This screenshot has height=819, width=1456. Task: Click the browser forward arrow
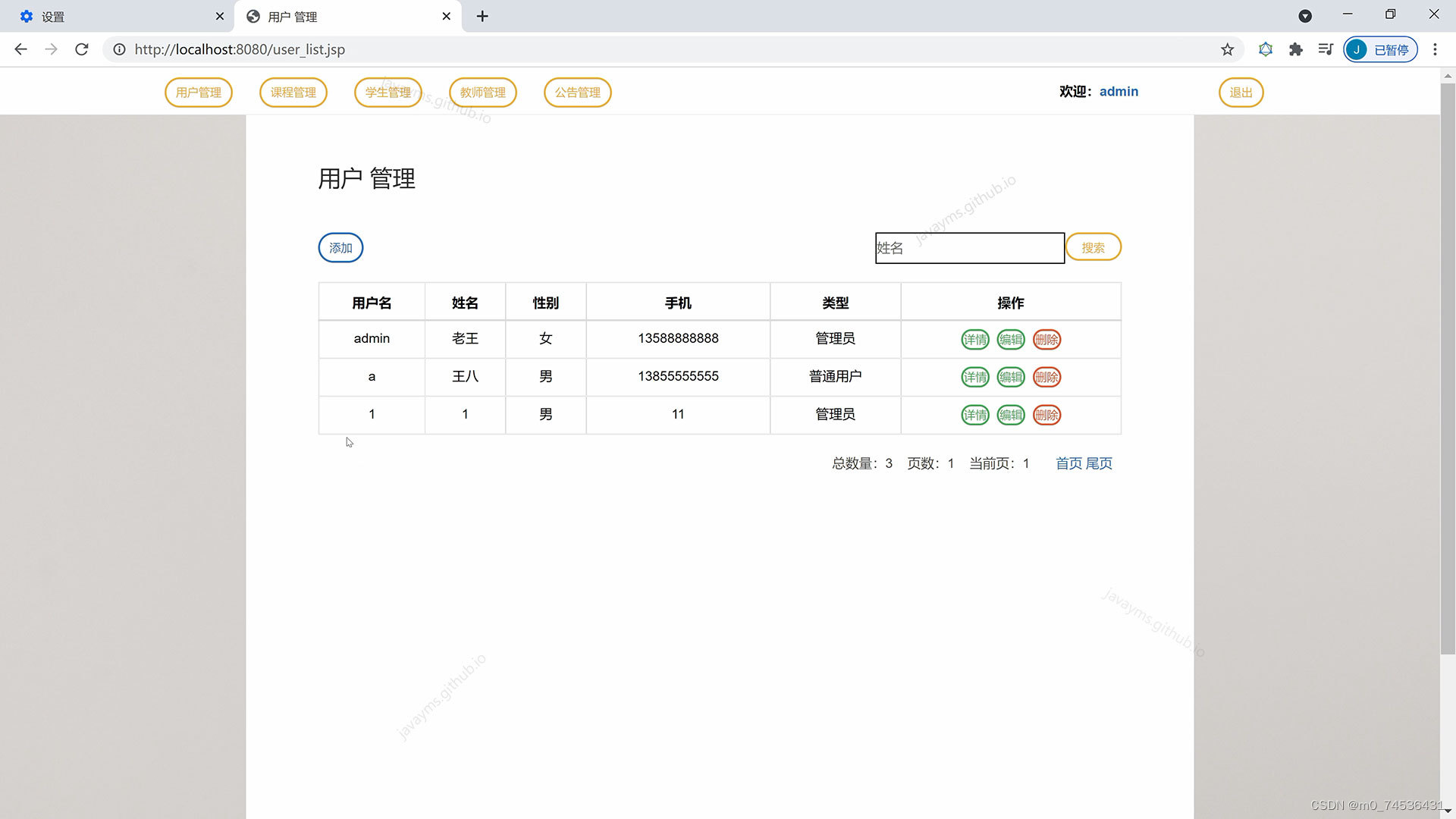click(51, 49)
